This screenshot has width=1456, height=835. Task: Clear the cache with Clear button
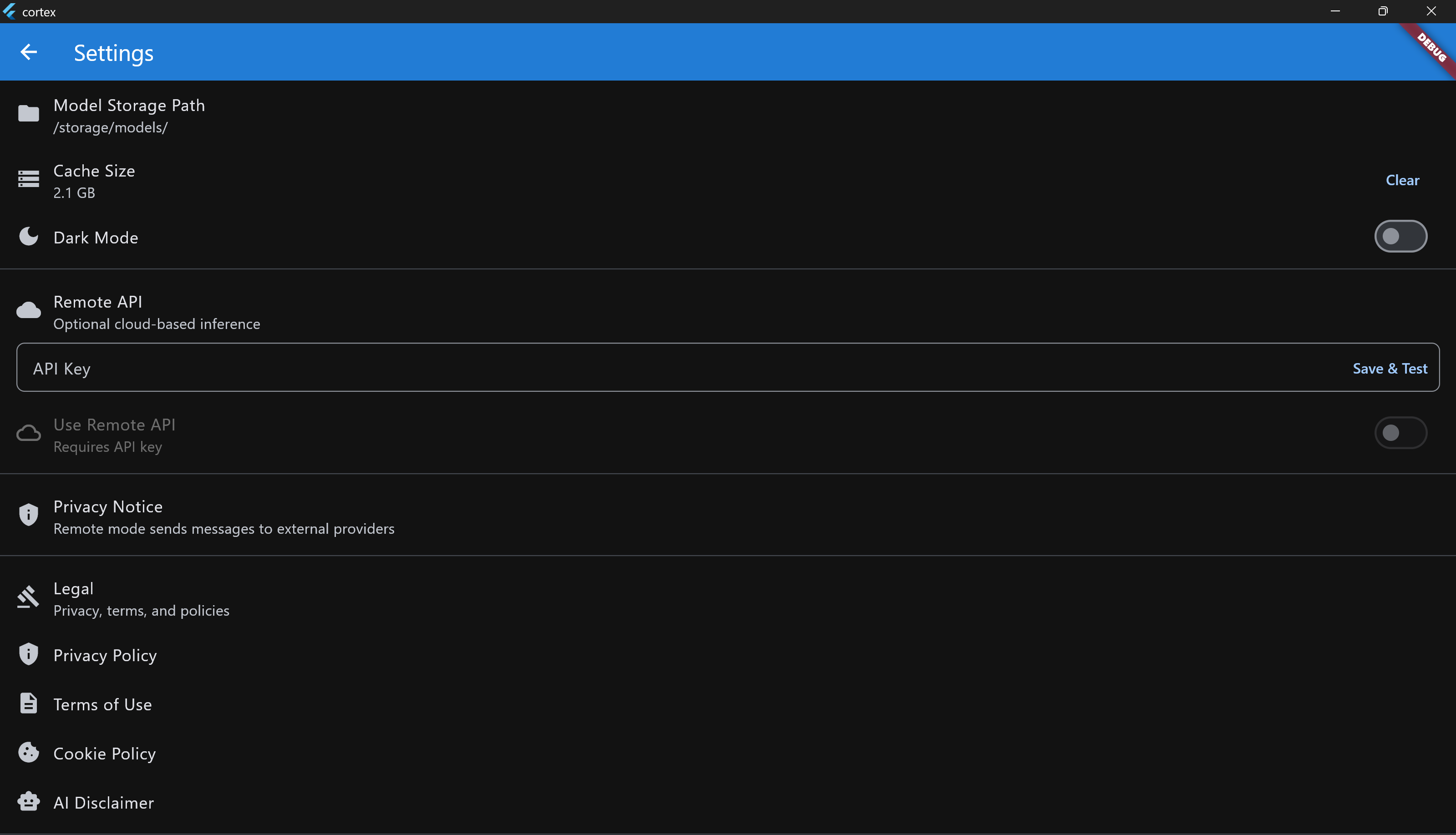pyautogui.click(x=1401, y=180)
